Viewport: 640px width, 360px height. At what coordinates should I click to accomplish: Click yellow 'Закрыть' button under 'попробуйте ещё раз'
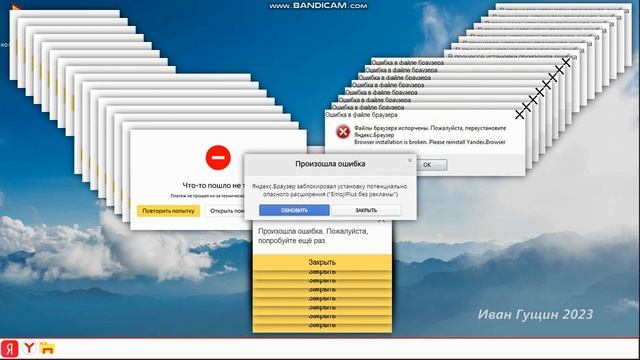coord(322,262)
